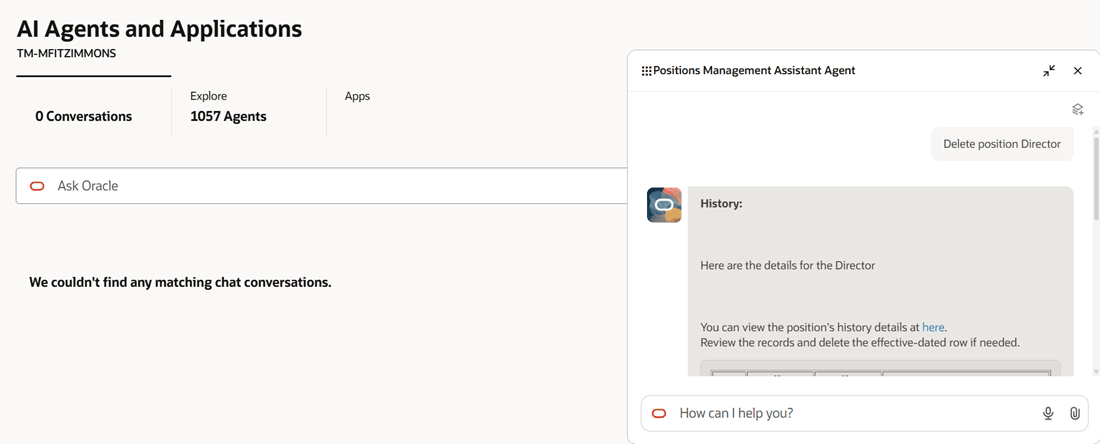Click the Oracle logo in Ask Oracle field
Screen dimensions: 1100x444
(x=37, y=186)
